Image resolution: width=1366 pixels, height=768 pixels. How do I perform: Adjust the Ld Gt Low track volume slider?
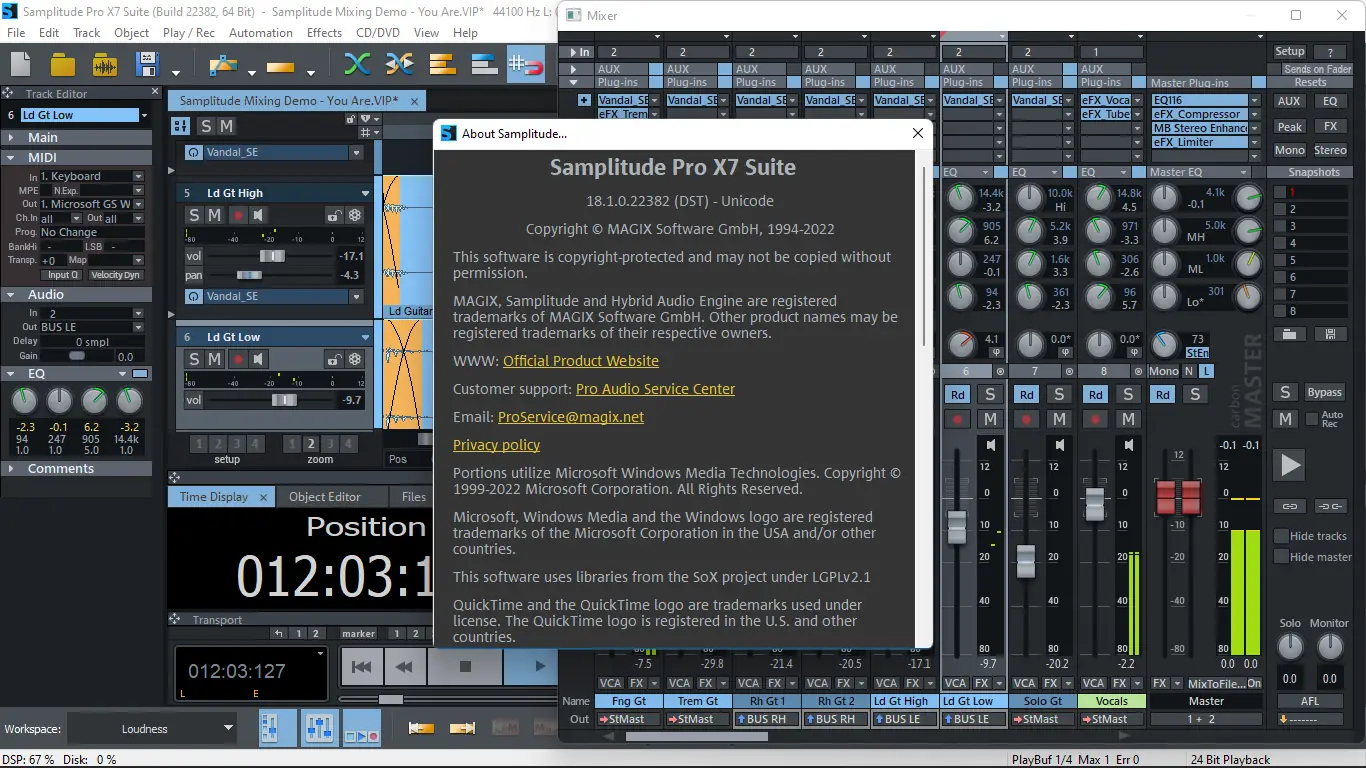(284, 400)
